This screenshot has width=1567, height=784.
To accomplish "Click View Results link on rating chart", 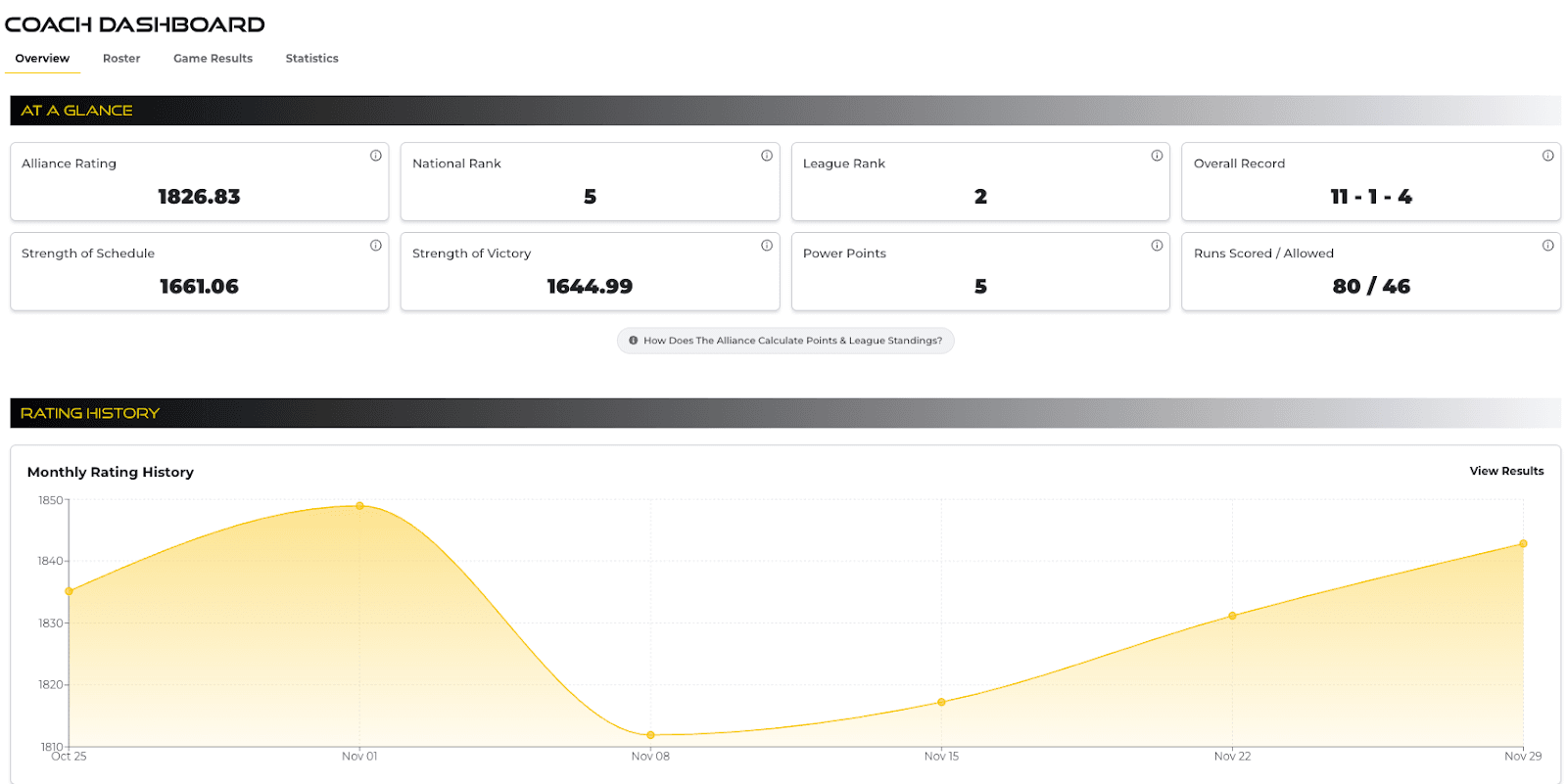I will 1506,471.
